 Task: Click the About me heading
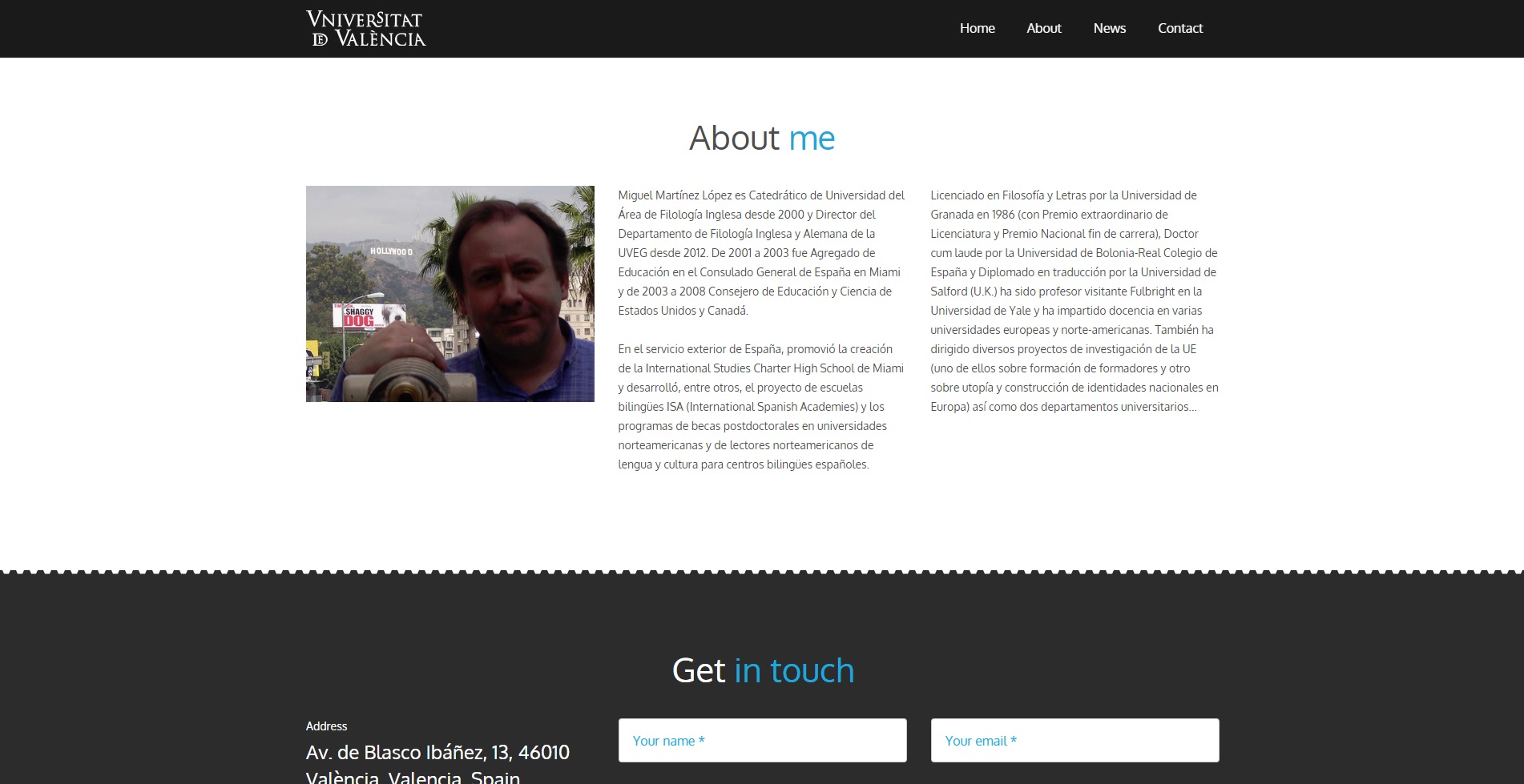click(762, 138)
